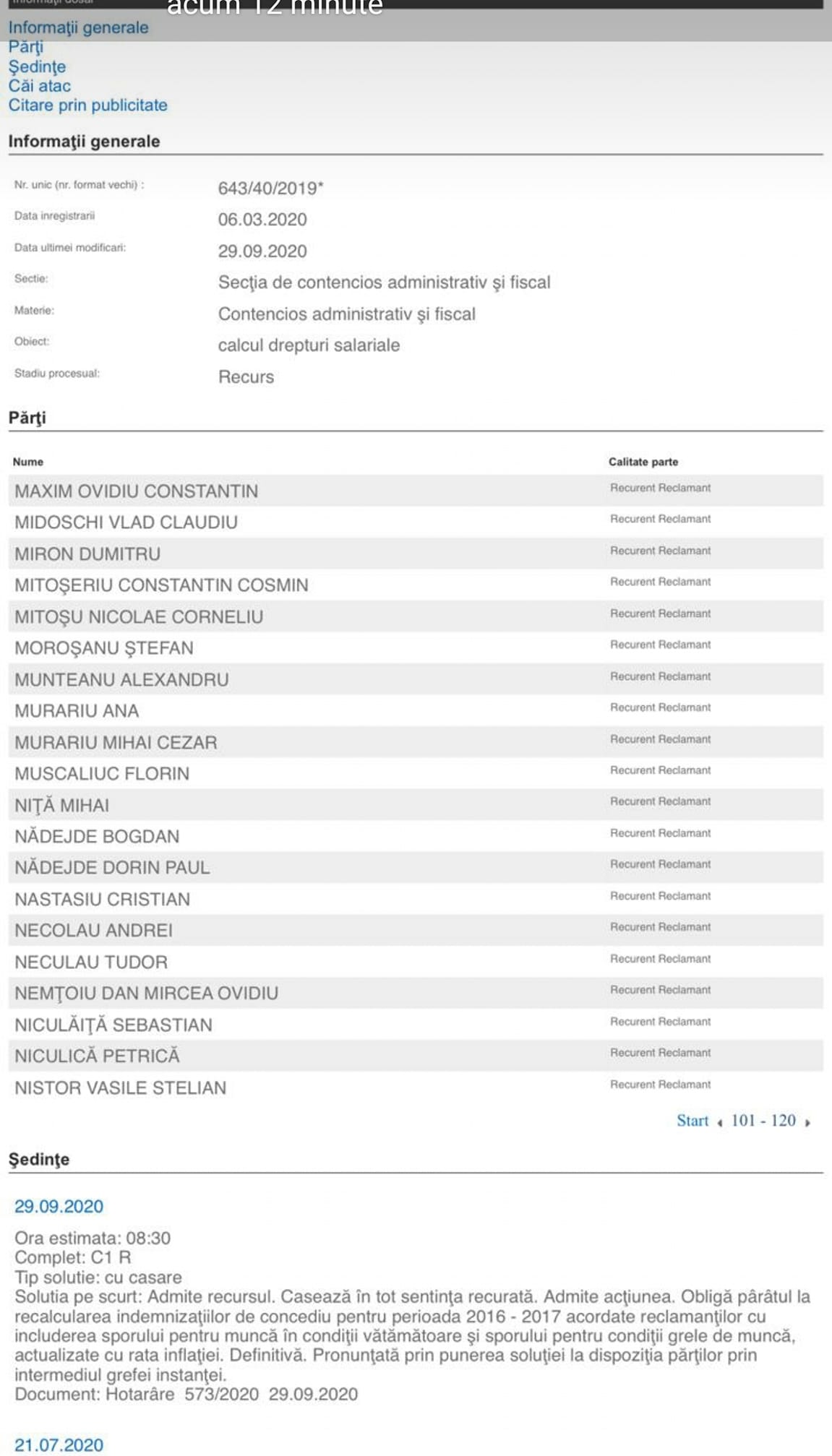Select the Citare prin publicitate link
This screenshot has width=832, height=1456.
coord(87,105)
